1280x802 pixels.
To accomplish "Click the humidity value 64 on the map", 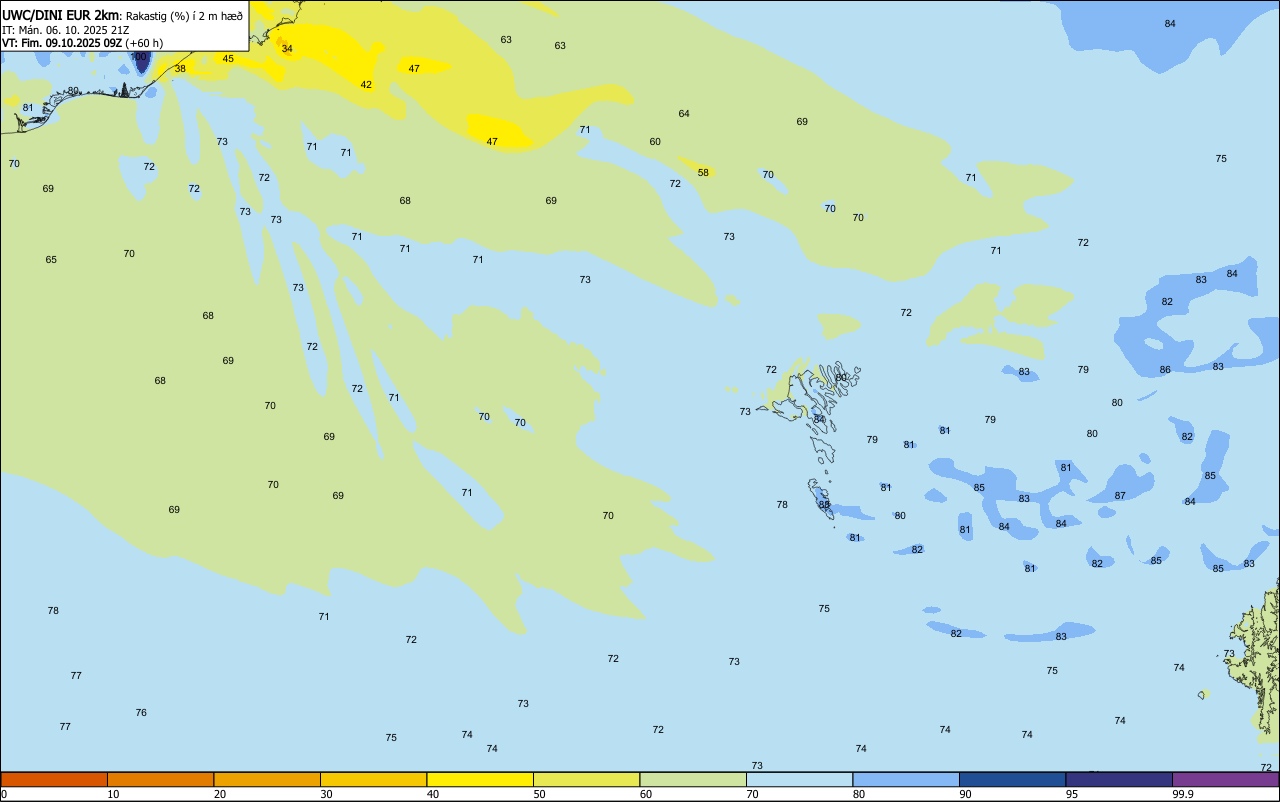I will (684, 114).
